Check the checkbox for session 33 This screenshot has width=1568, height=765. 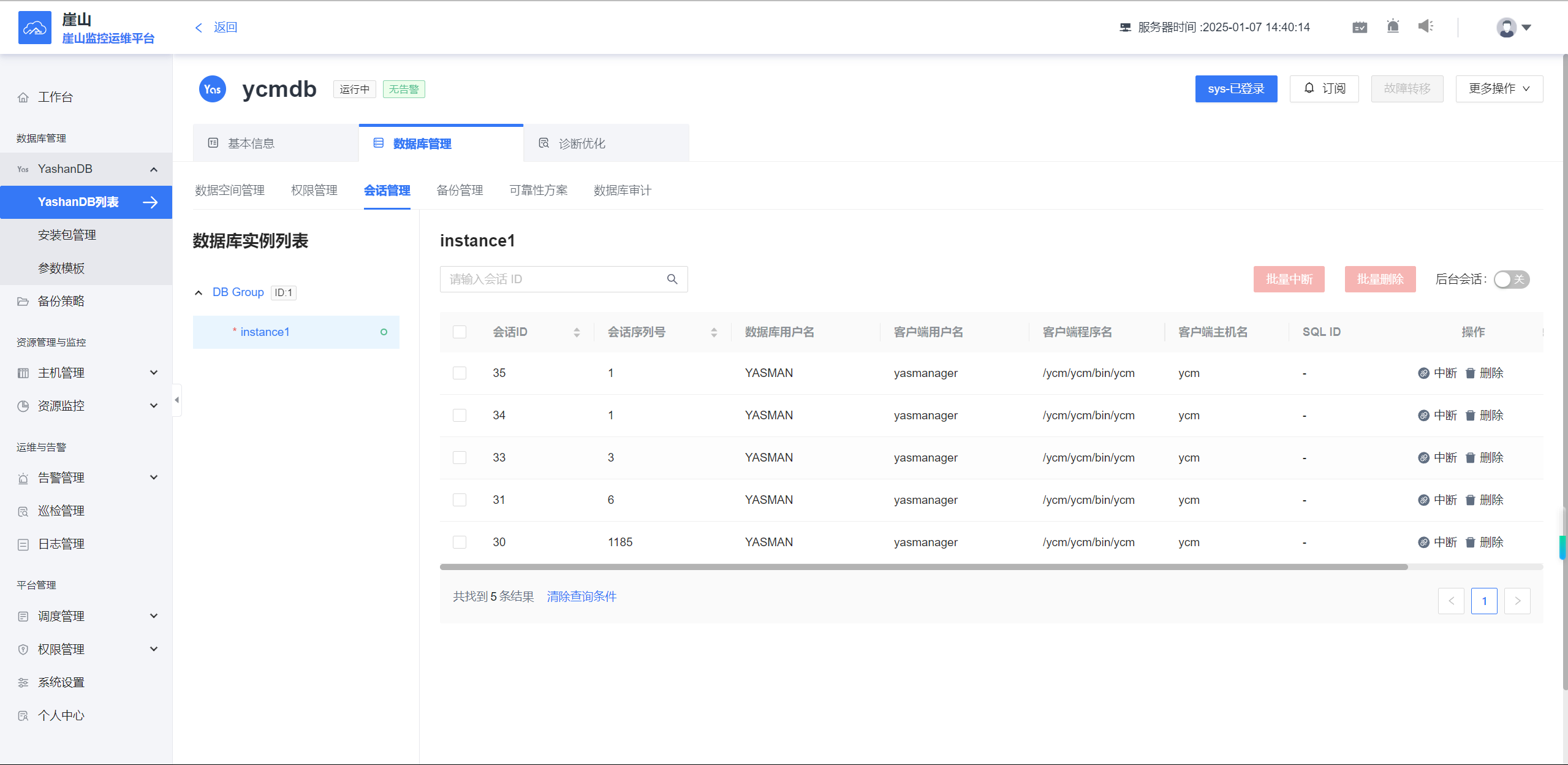460,457
